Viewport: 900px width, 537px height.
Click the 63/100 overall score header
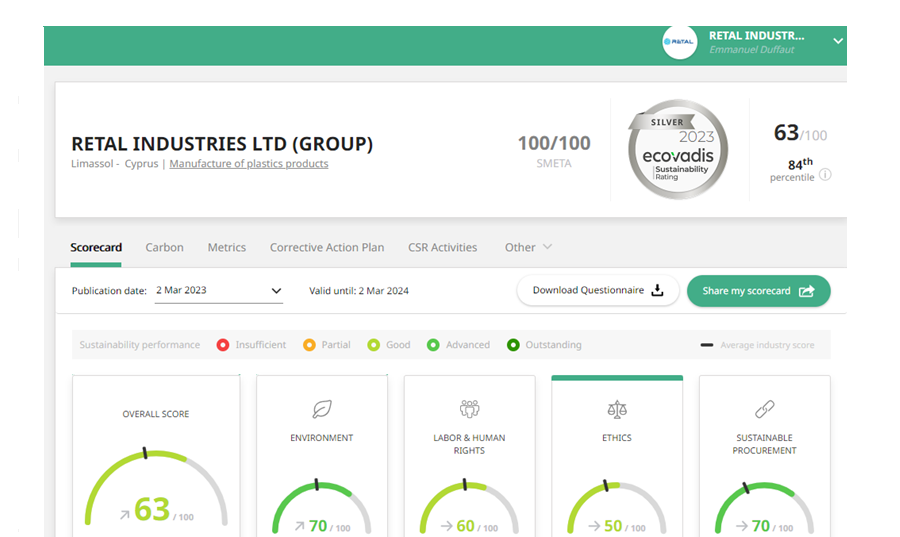click(x=800, y=133)
